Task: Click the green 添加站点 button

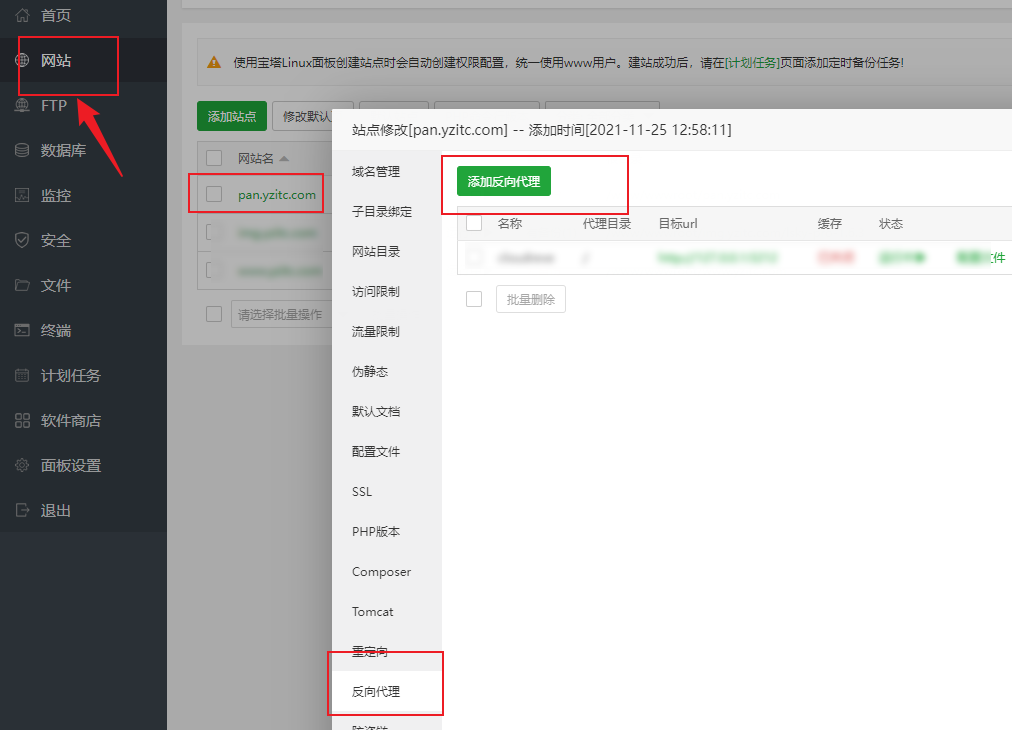Action: tap(232, 116)
